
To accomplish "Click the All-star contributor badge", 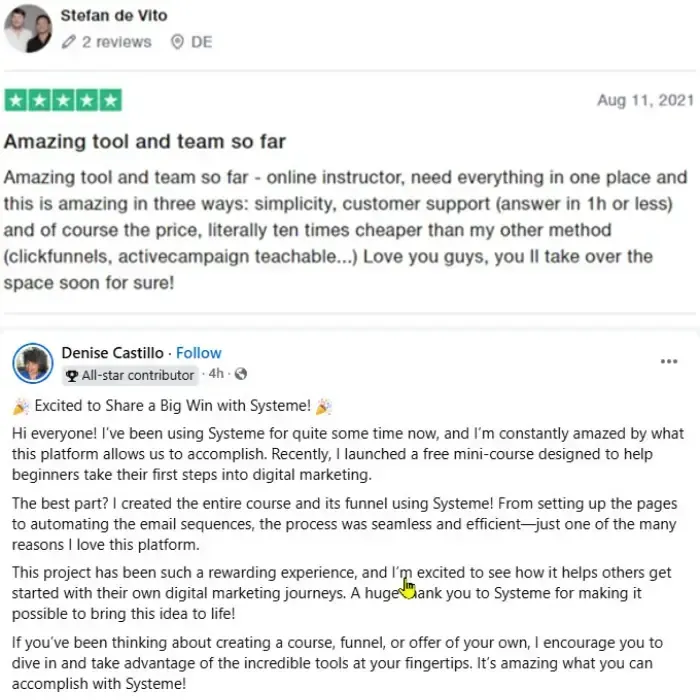I will tap(130, 375).
